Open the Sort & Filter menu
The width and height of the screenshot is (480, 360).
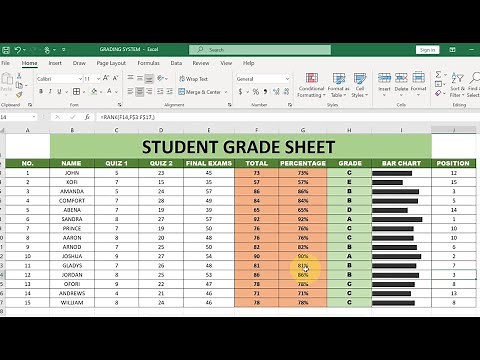pyautogui.click(x=457, y=85)
